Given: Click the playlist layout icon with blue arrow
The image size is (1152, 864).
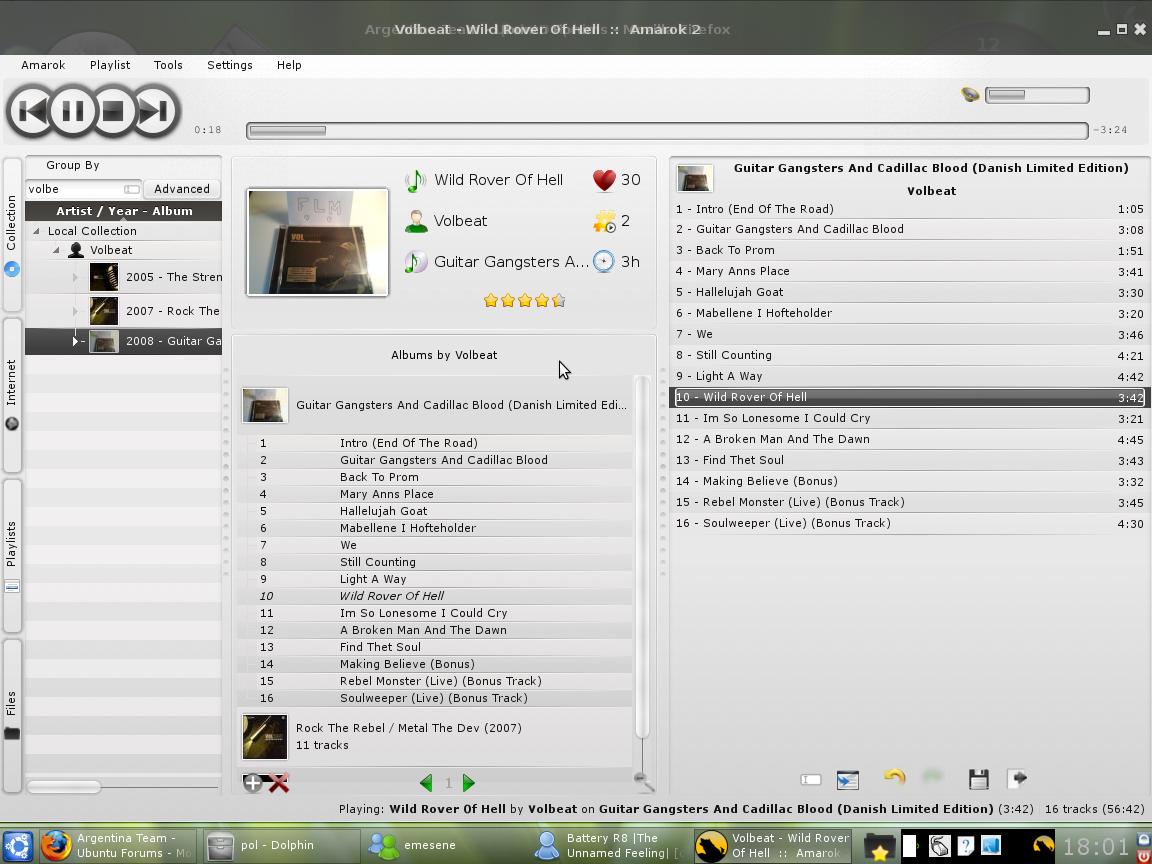Looking at the screenshot, I should pos(848,780).
